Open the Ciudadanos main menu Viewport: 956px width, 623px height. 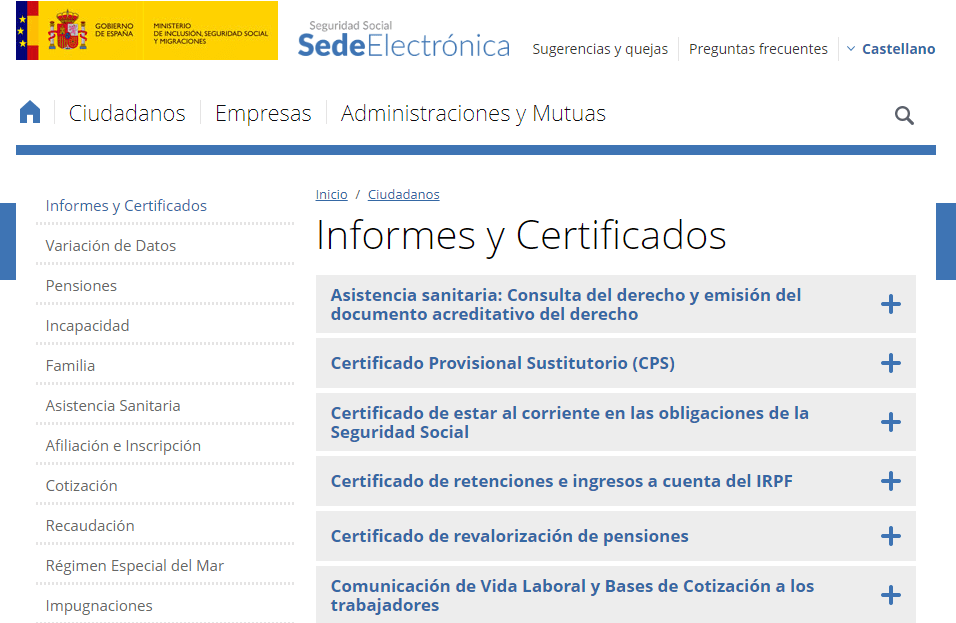[x=127, y=113]
